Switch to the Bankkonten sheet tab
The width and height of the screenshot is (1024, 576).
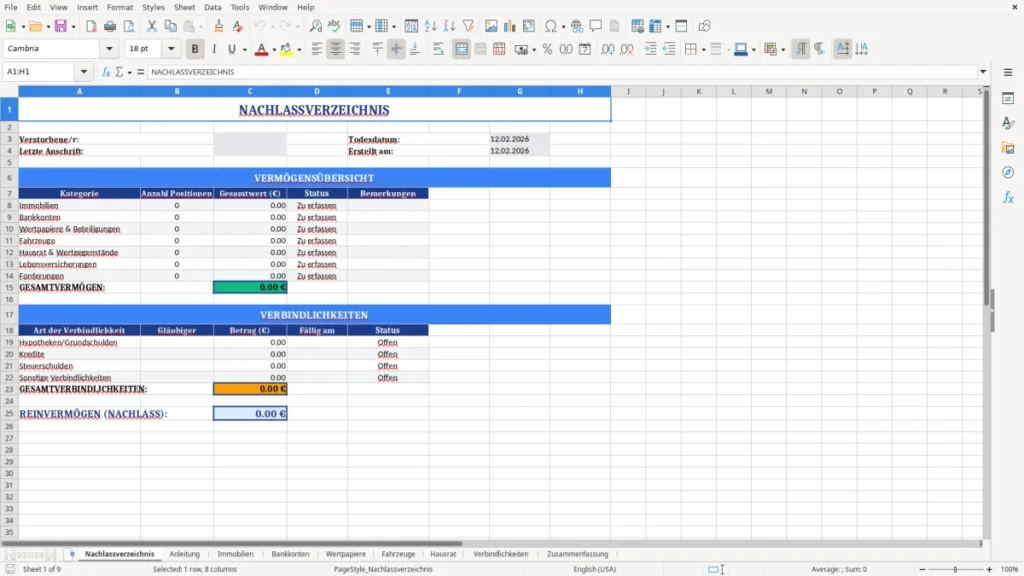(290, 554)
